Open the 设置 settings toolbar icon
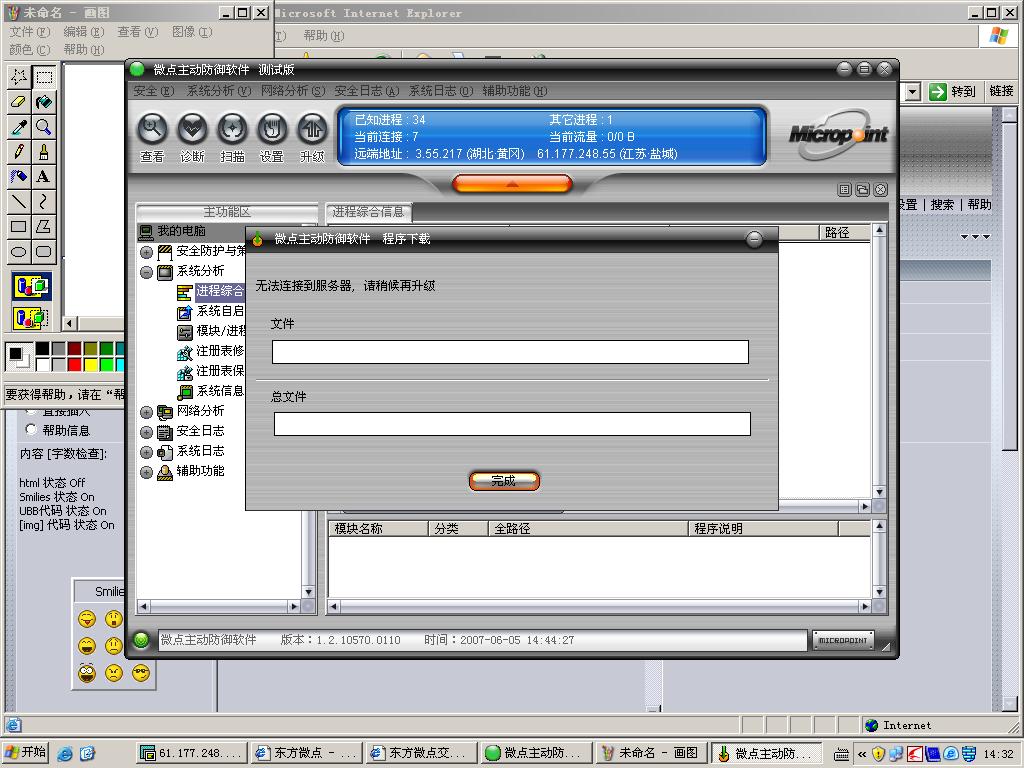This screenshot has height=768, width=1024. [272, 129]
